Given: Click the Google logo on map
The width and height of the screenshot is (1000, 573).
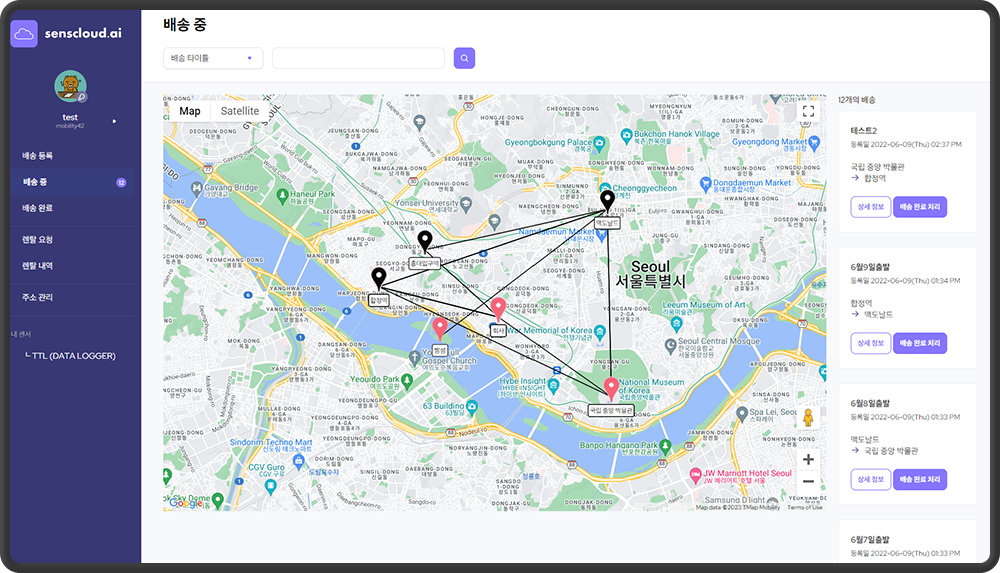Looking at the screenshot, I should [186, 503].
